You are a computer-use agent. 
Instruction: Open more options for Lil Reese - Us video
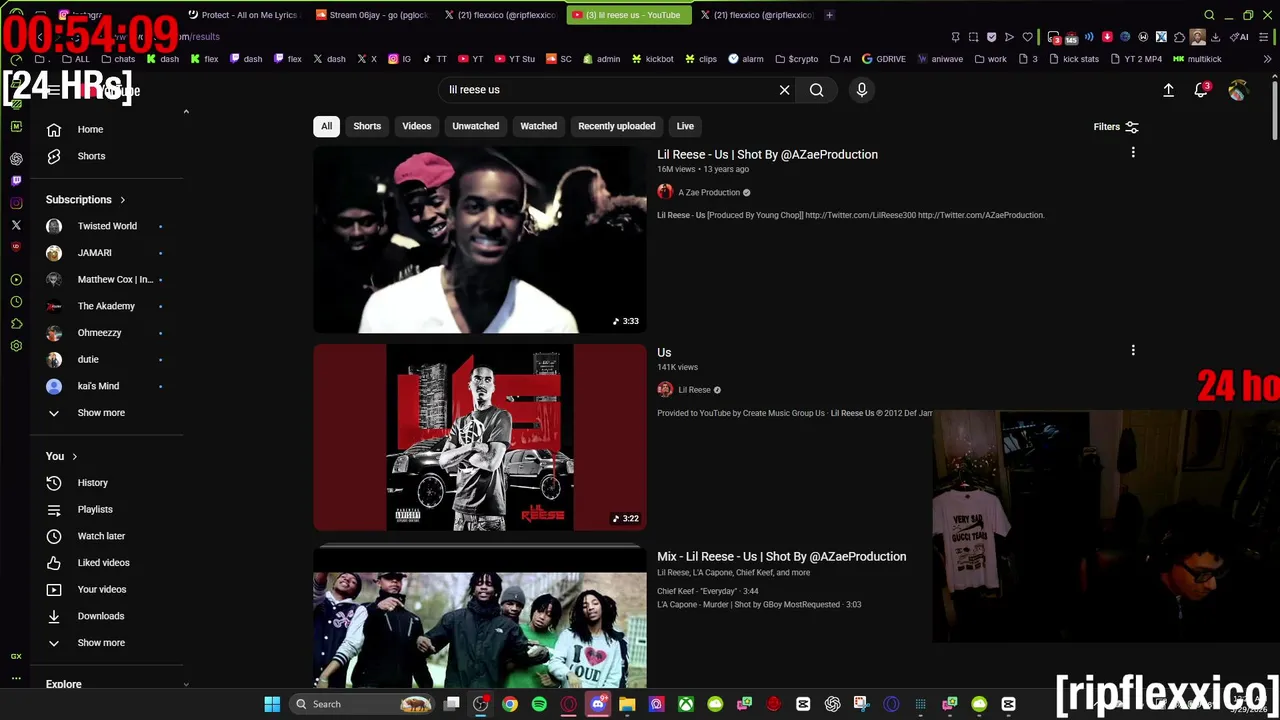tap(1133, 153)
